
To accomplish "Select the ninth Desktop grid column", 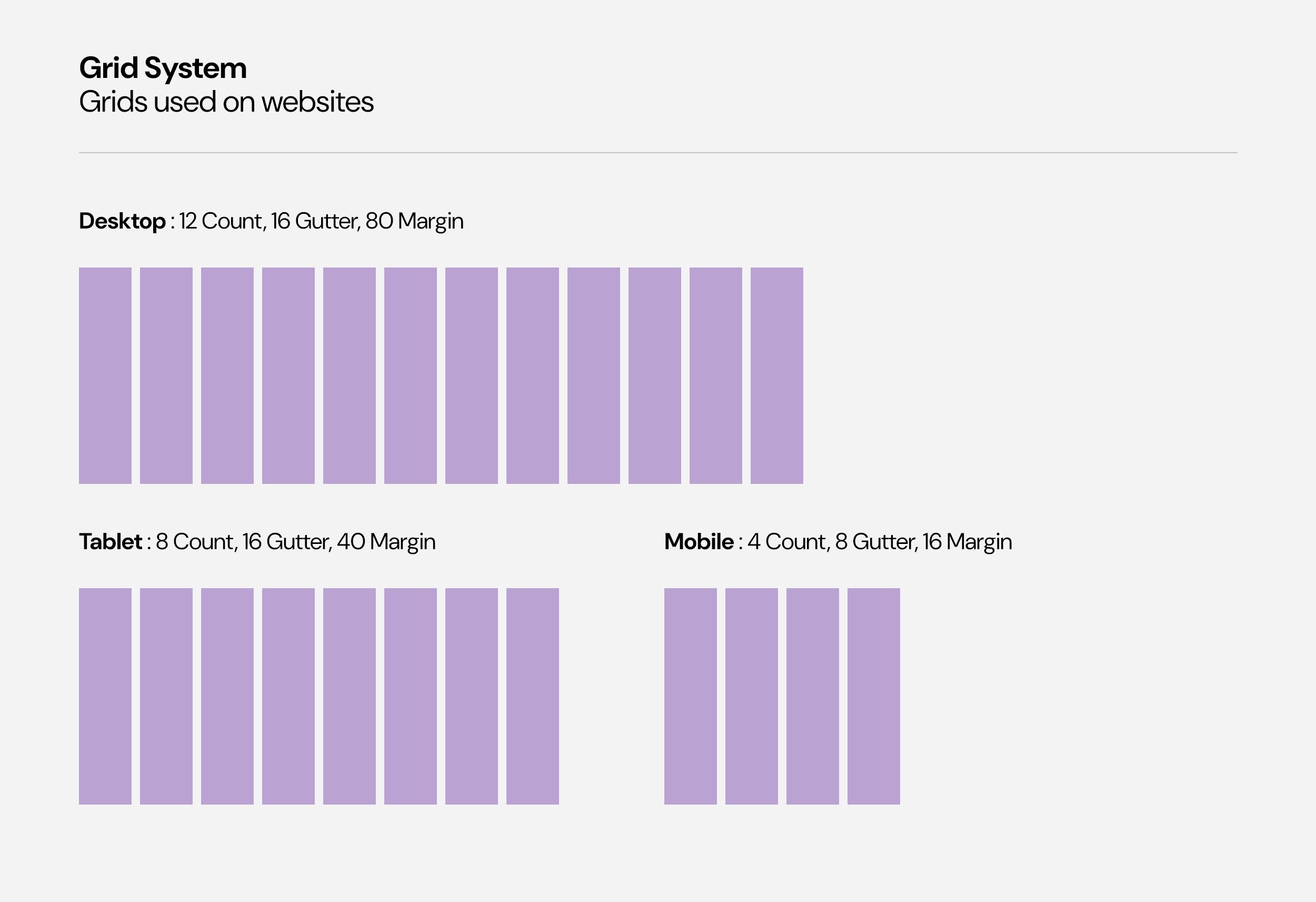I will pyautogui.click(x=593, y=375).
